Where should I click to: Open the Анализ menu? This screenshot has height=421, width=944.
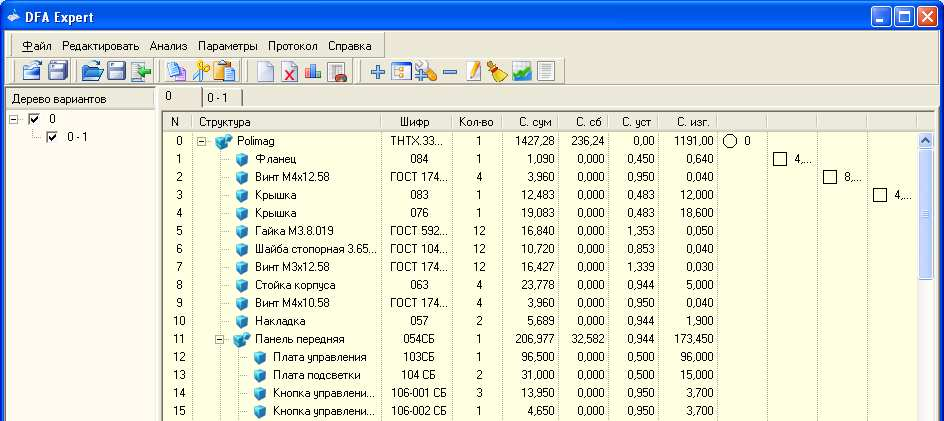169,46
